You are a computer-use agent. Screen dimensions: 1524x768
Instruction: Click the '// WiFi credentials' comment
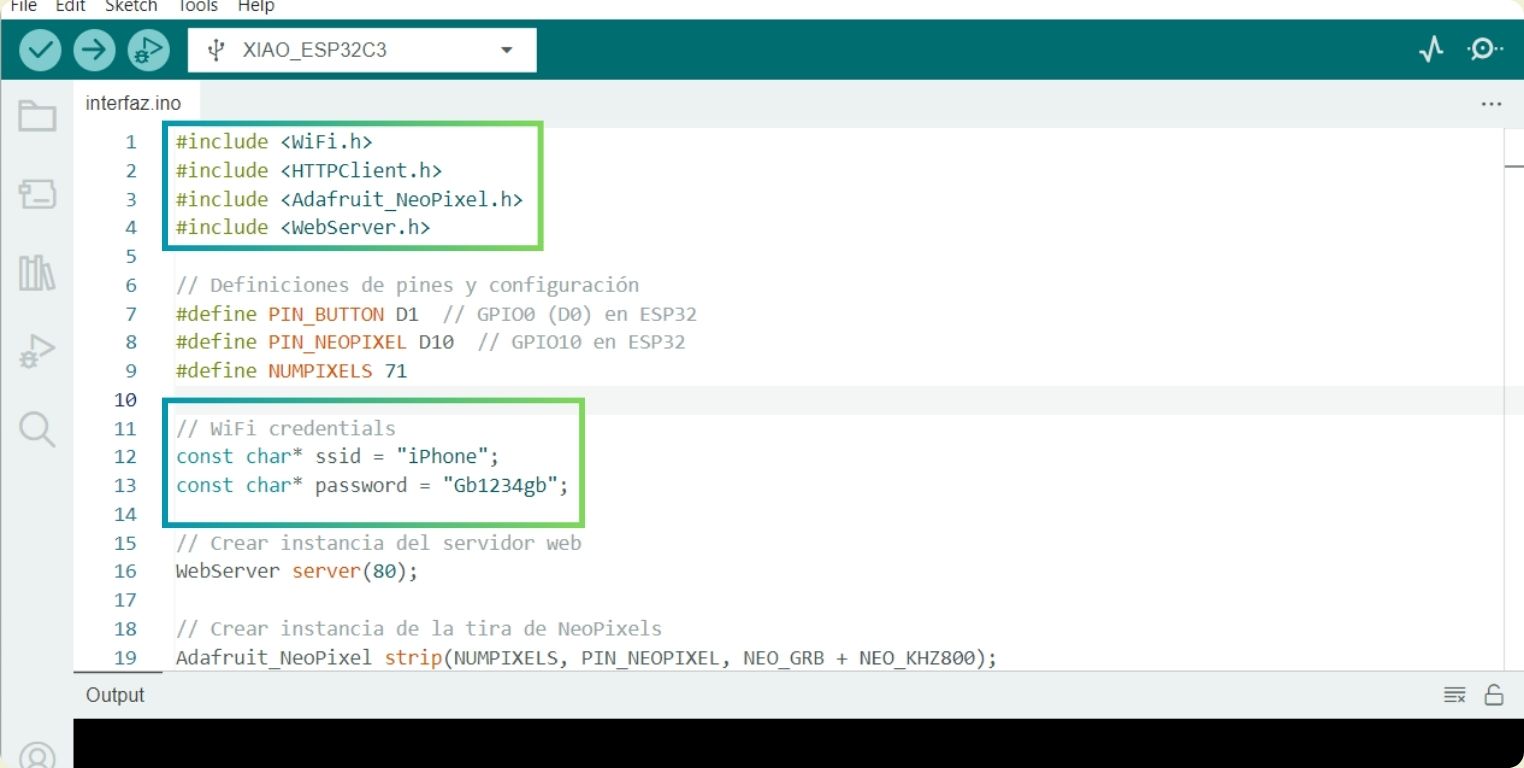[x=286, y=429]
